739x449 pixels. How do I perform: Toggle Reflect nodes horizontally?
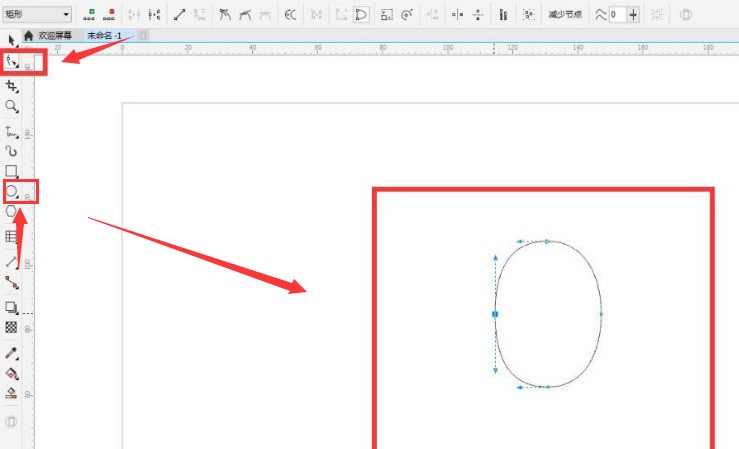[457, 15]
